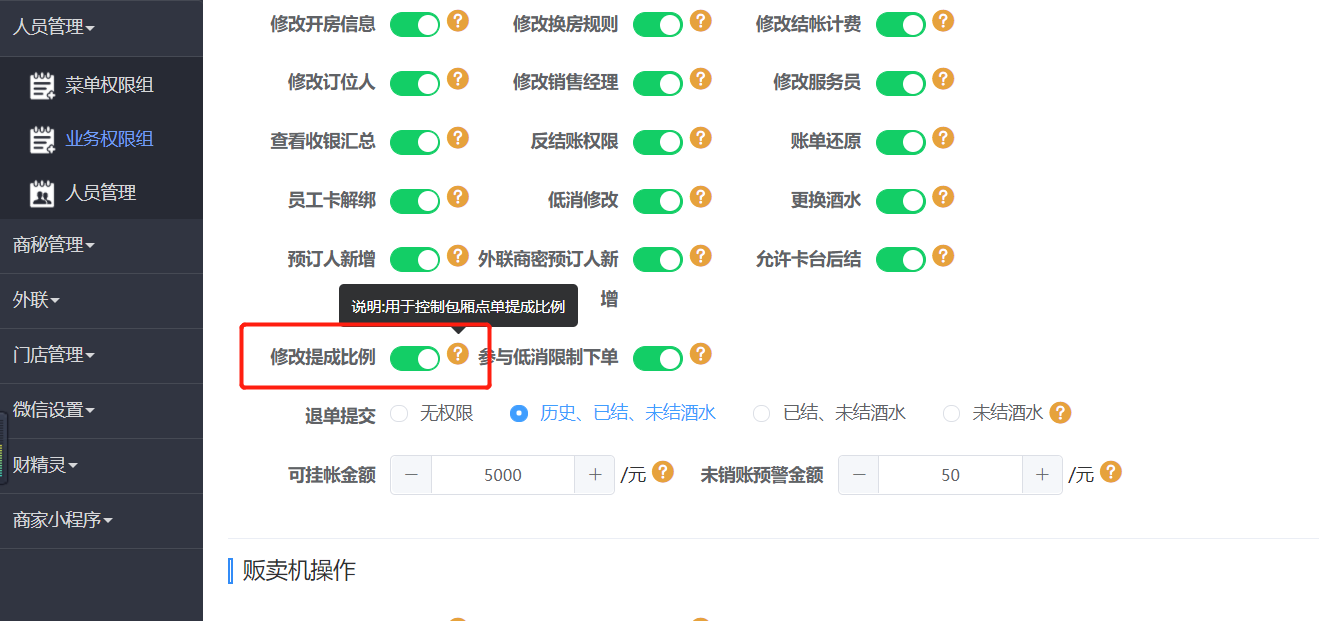This screenshot has height=621, width=1319.
Task: Click the help icon after 未结酒水 option
Action: click(x=1061, y=412)
